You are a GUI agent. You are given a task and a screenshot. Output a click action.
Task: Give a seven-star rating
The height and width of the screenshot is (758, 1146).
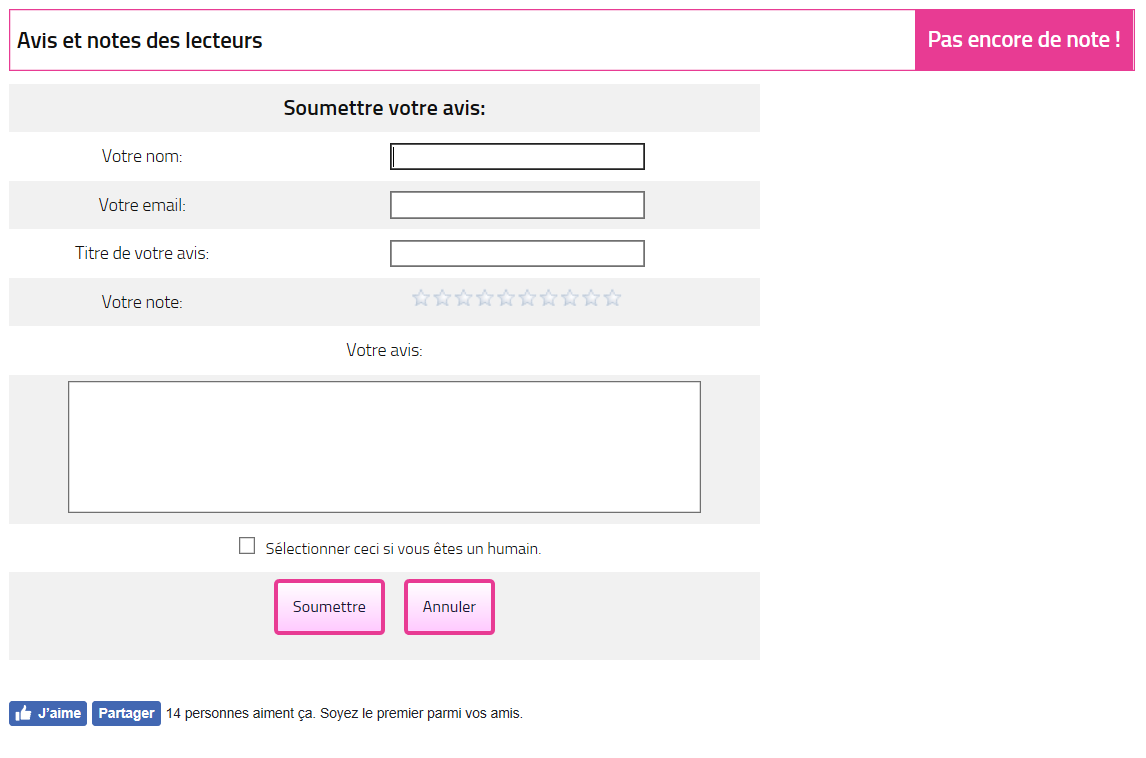549,298
